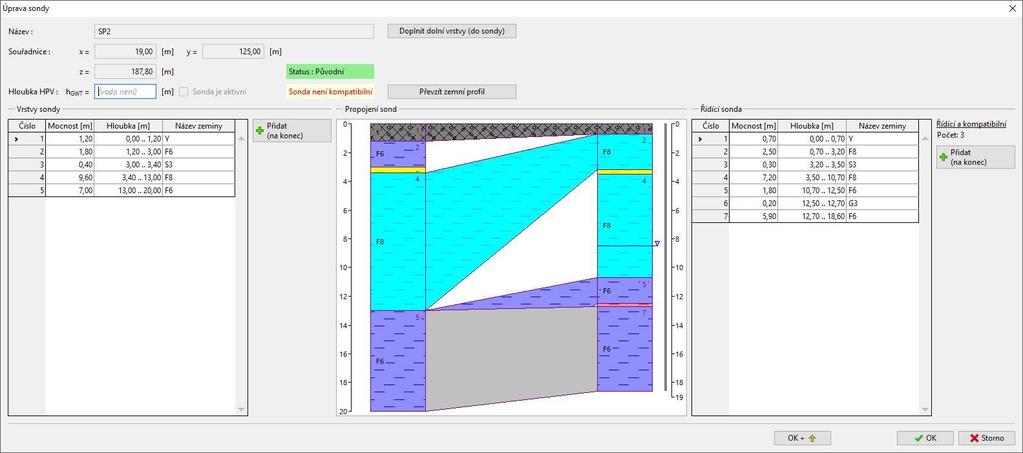Click the purple F6 bottom layer in left borehole
The width and height of the screenshot is (1023, 453).
(398, 361)
